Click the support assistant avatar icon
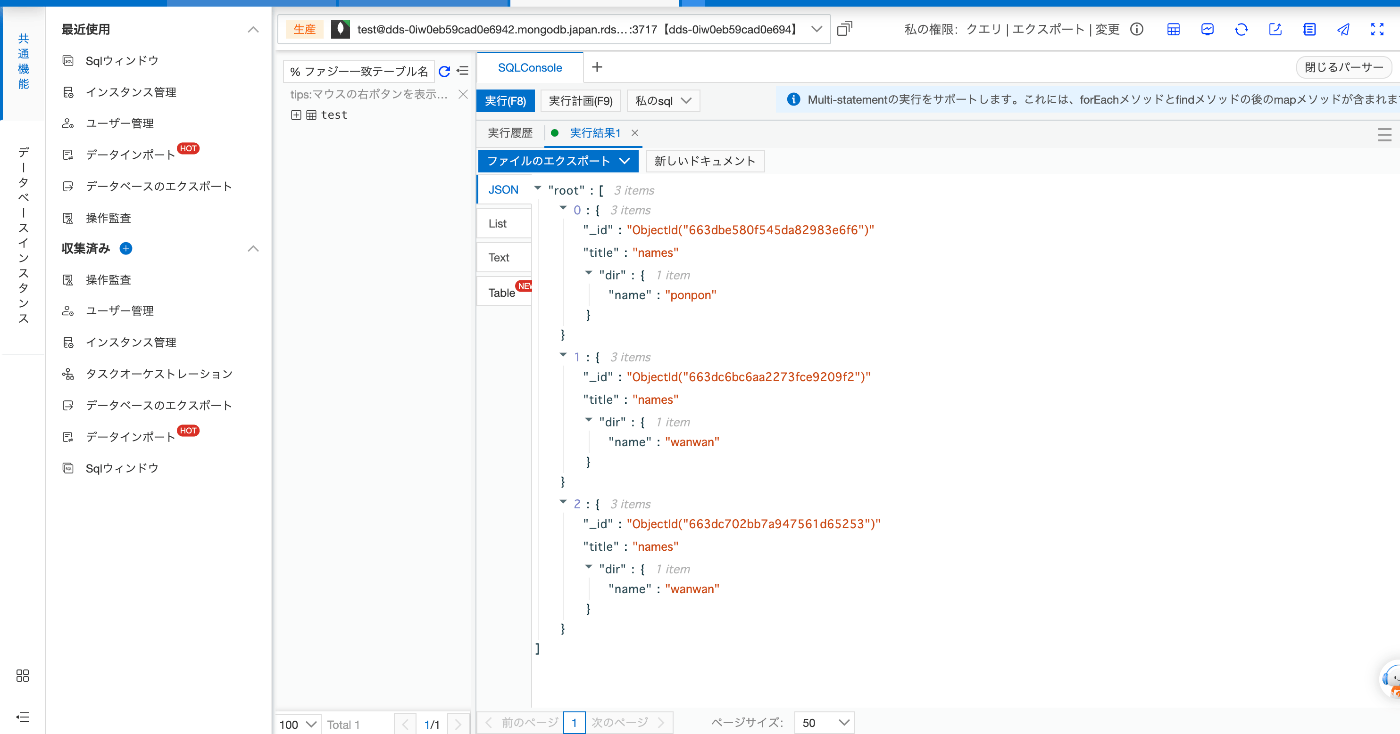Image resolution: width=1400 pixels, height=734 pixels. click(1389, 679)
